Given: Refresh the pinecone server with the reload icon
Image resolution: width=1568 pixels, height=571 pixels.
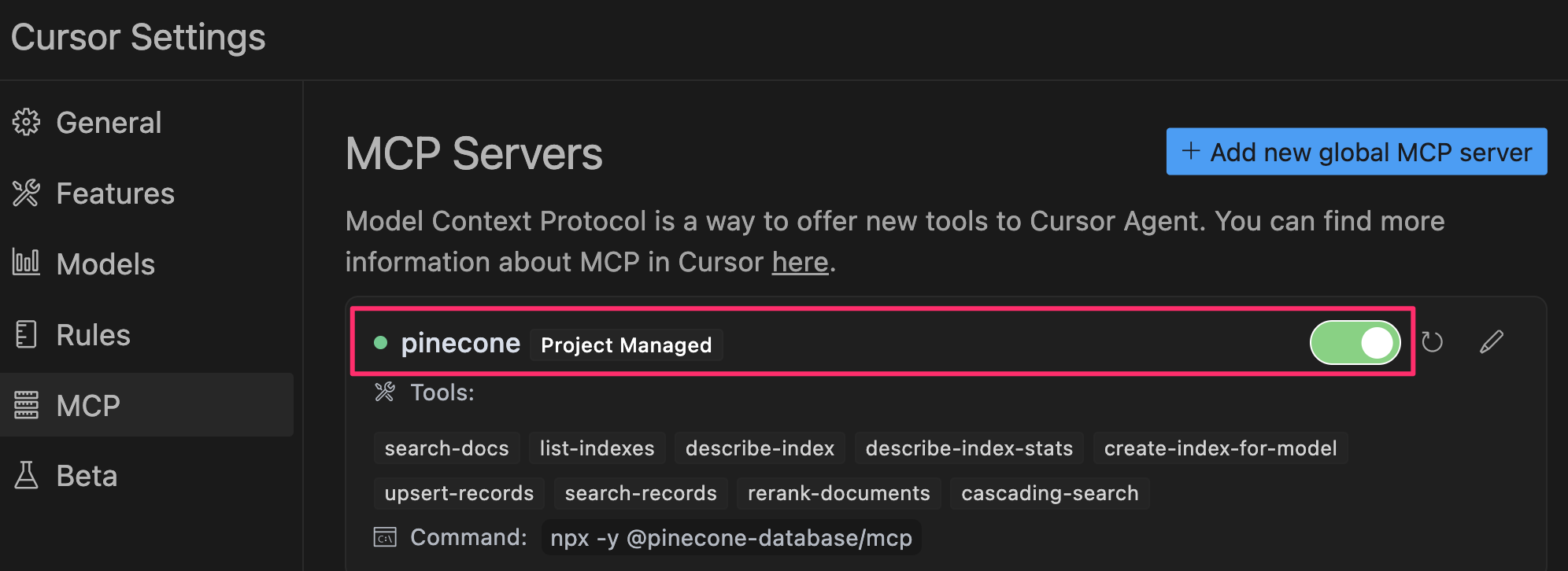Looking at the screenshot, I should [x=1433, y=341].
